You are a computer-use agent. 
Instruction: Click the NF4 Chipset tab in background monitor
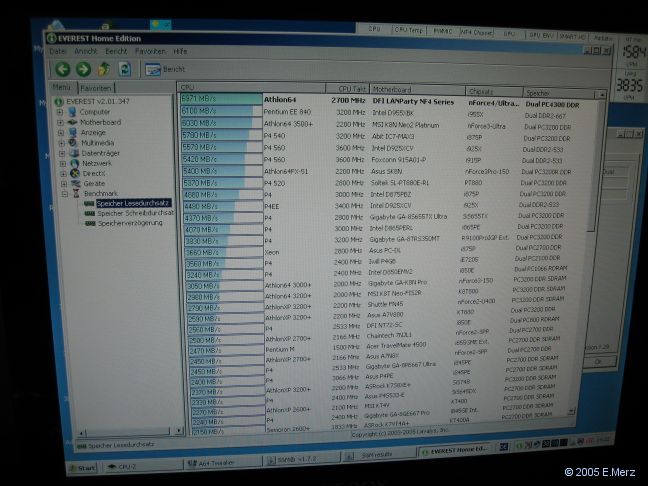pyautogui.click(x=476, y=32)
